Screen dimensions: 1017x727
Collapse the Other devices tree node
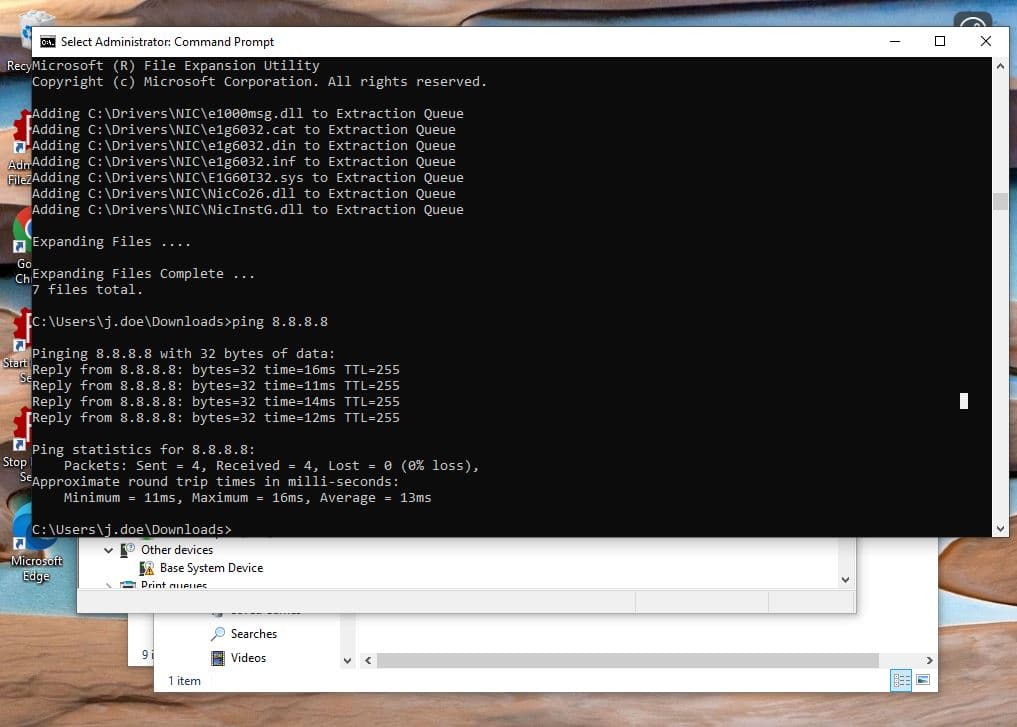click(x=109, y=550)
